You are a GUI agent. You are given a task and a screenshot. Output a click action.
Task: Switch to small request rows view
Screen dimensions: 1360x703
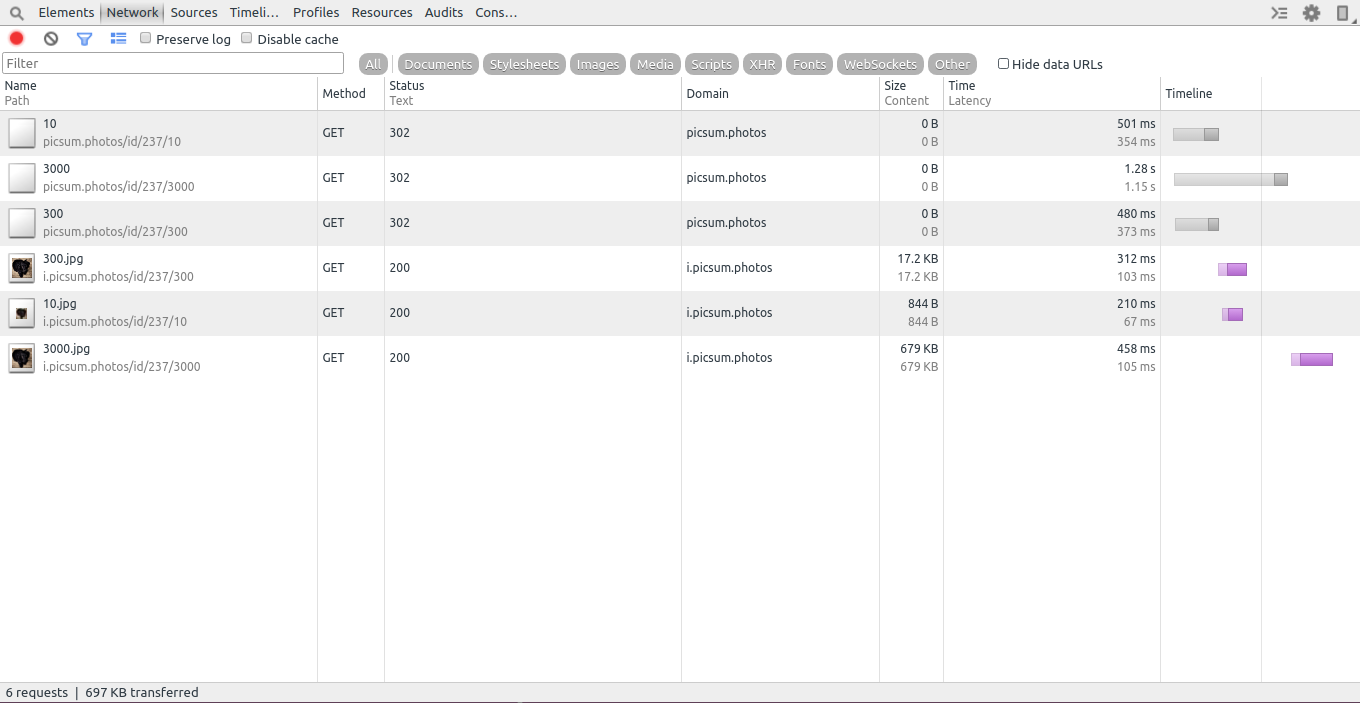coord(119,39)
